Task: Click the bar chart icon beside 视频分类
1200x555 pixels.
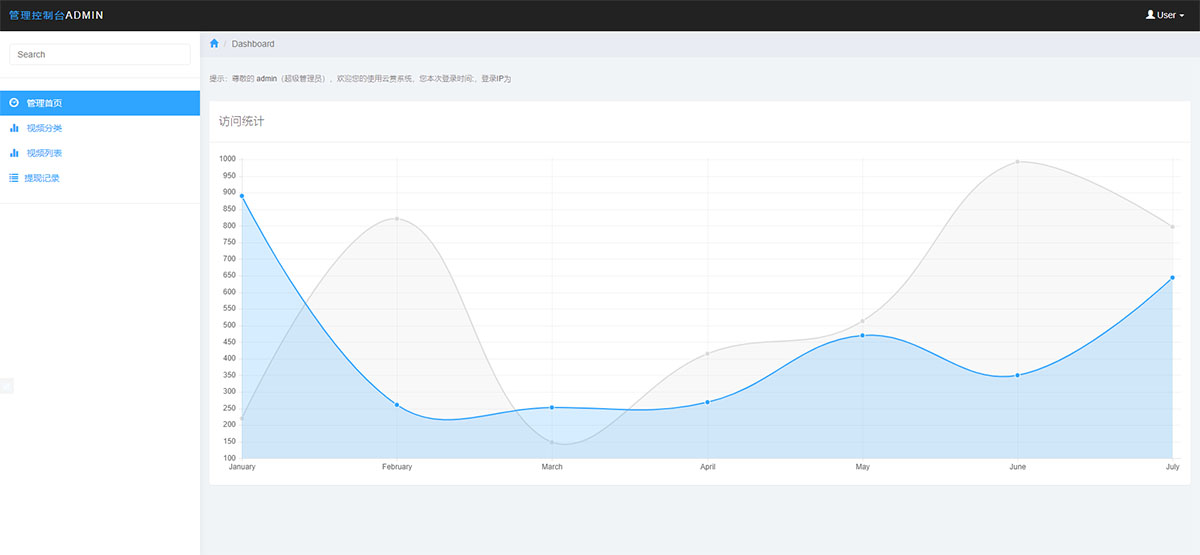Action: 14,128
